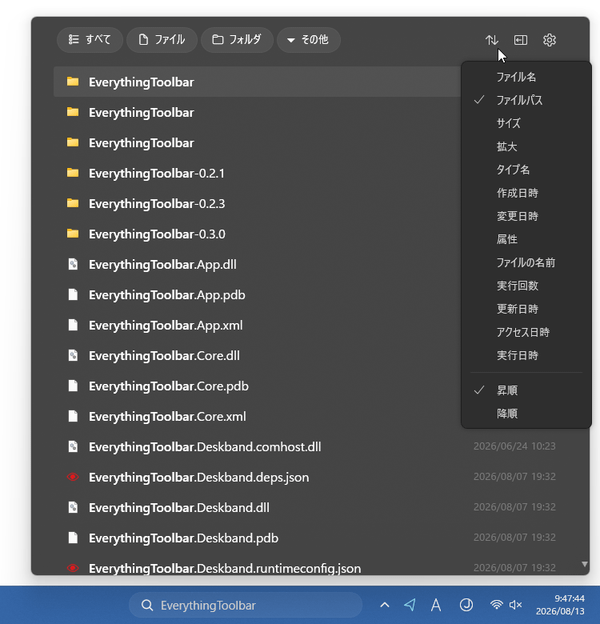The image size is (600, 624).
Task: Select EverythingToolbar.App.pdb result
Action: pos(257,295)
